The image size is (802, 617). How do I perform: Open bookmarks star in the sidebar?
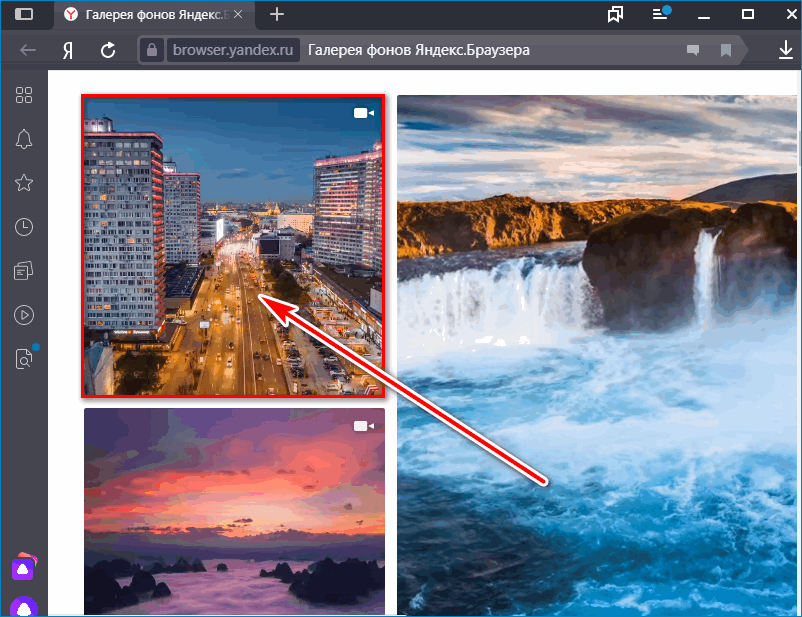tap(24, 183)
